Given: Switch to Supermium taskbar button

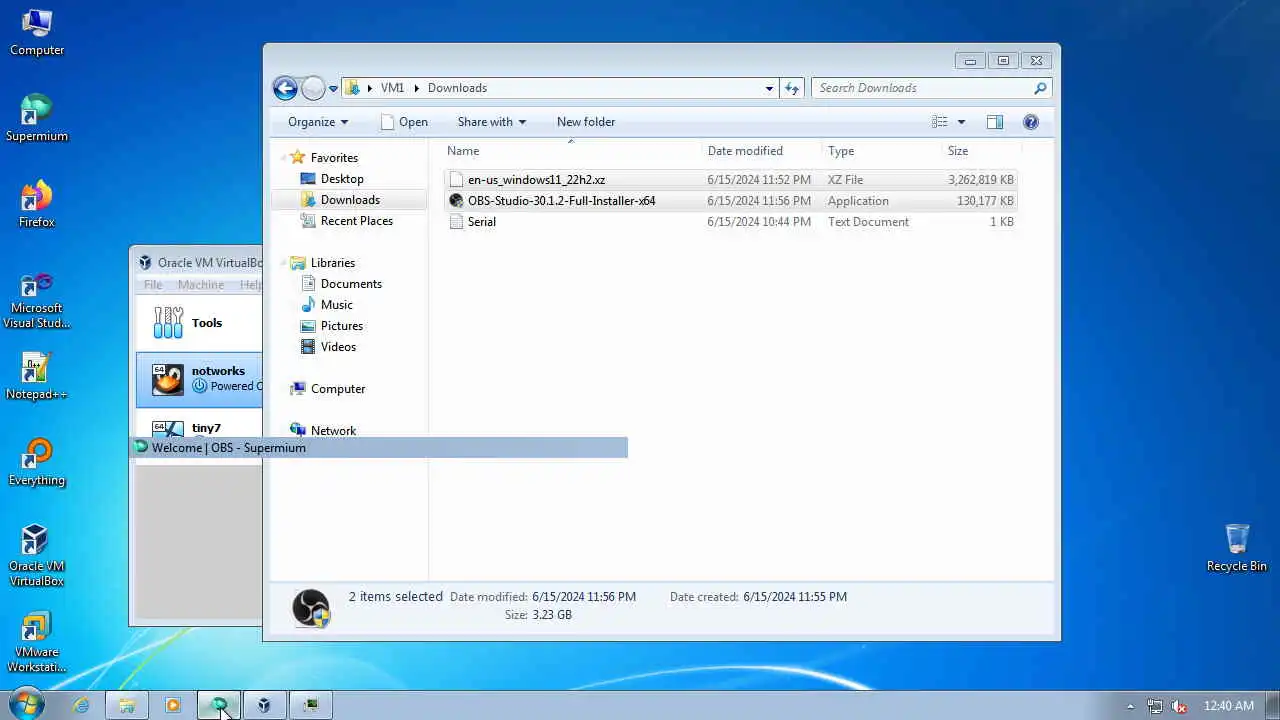Looking at the screenshot, I should 219,705.
